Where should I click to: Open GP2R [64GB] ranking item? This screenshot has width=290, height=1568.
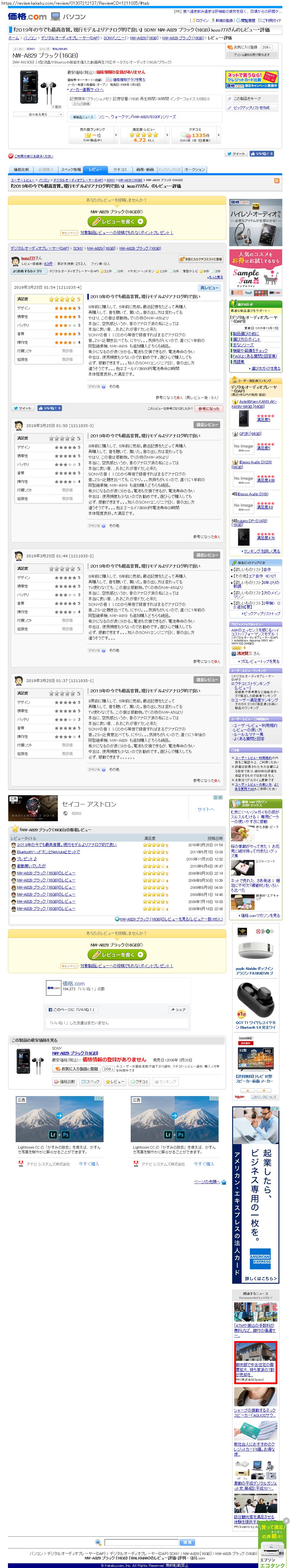(x=250, y=434)
